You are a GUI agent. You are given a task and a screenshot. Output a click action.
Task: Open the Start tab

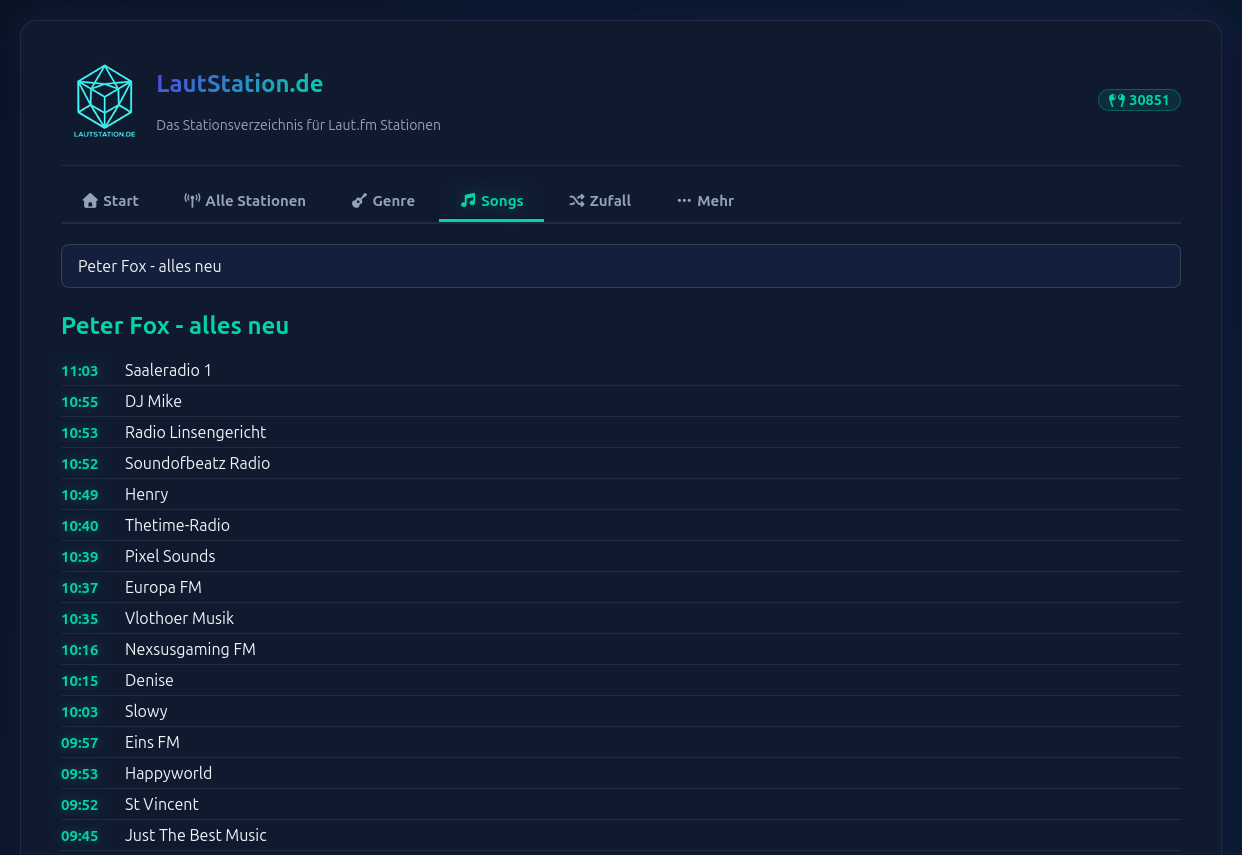pos(110,201)
